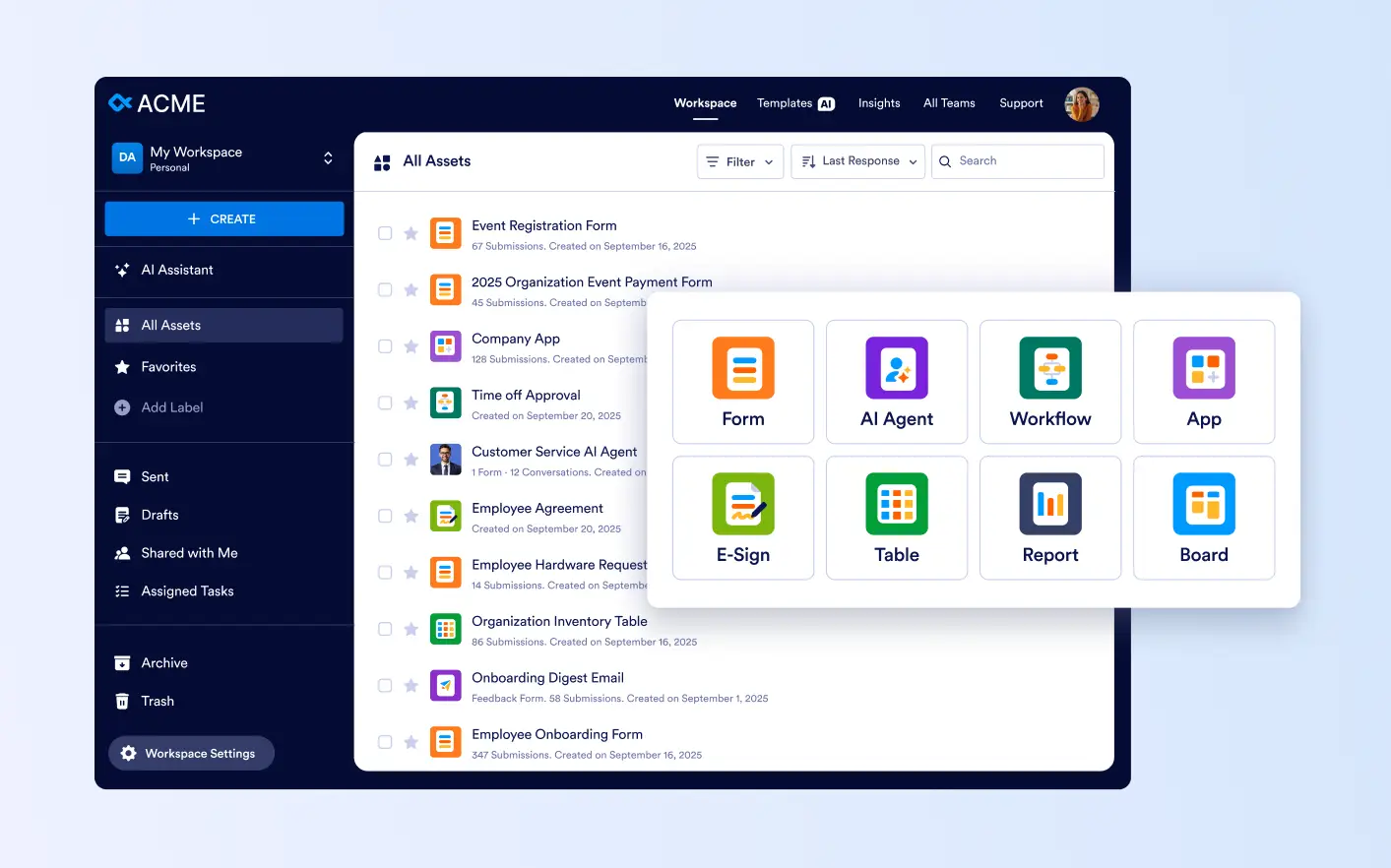Open Trash from the sidebar

point(158,701)
